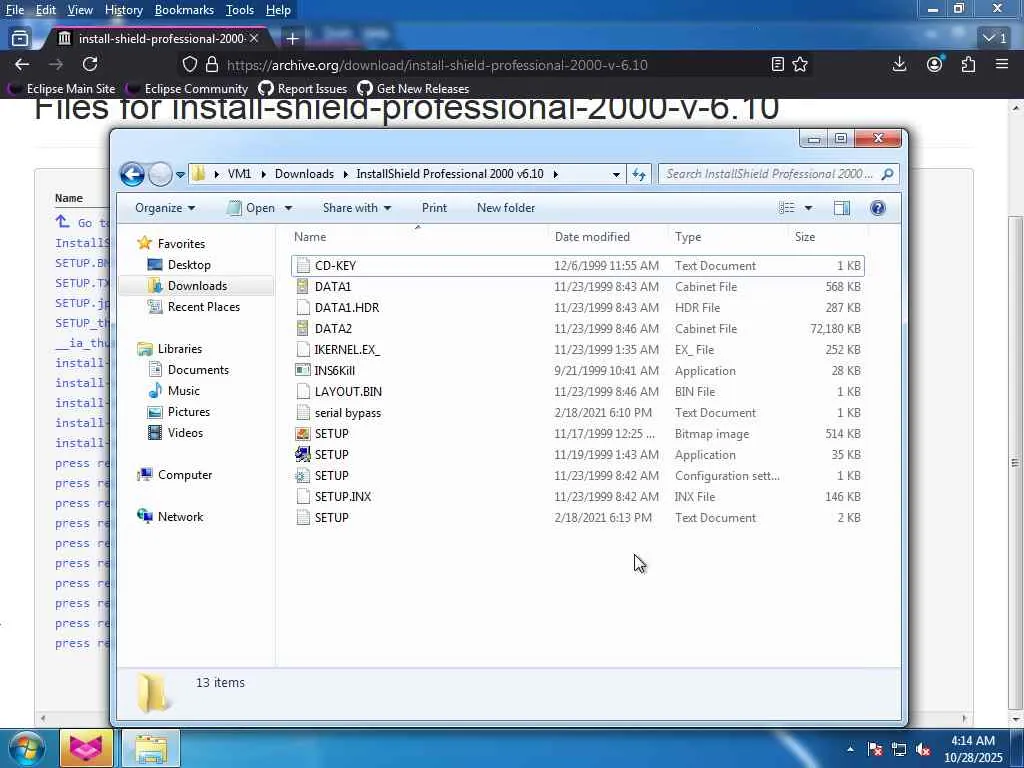Expand the arrow after InstallShield Professional 2000 v6.10 breadcrumb
1024x768 pixels.
click(555, 174)
